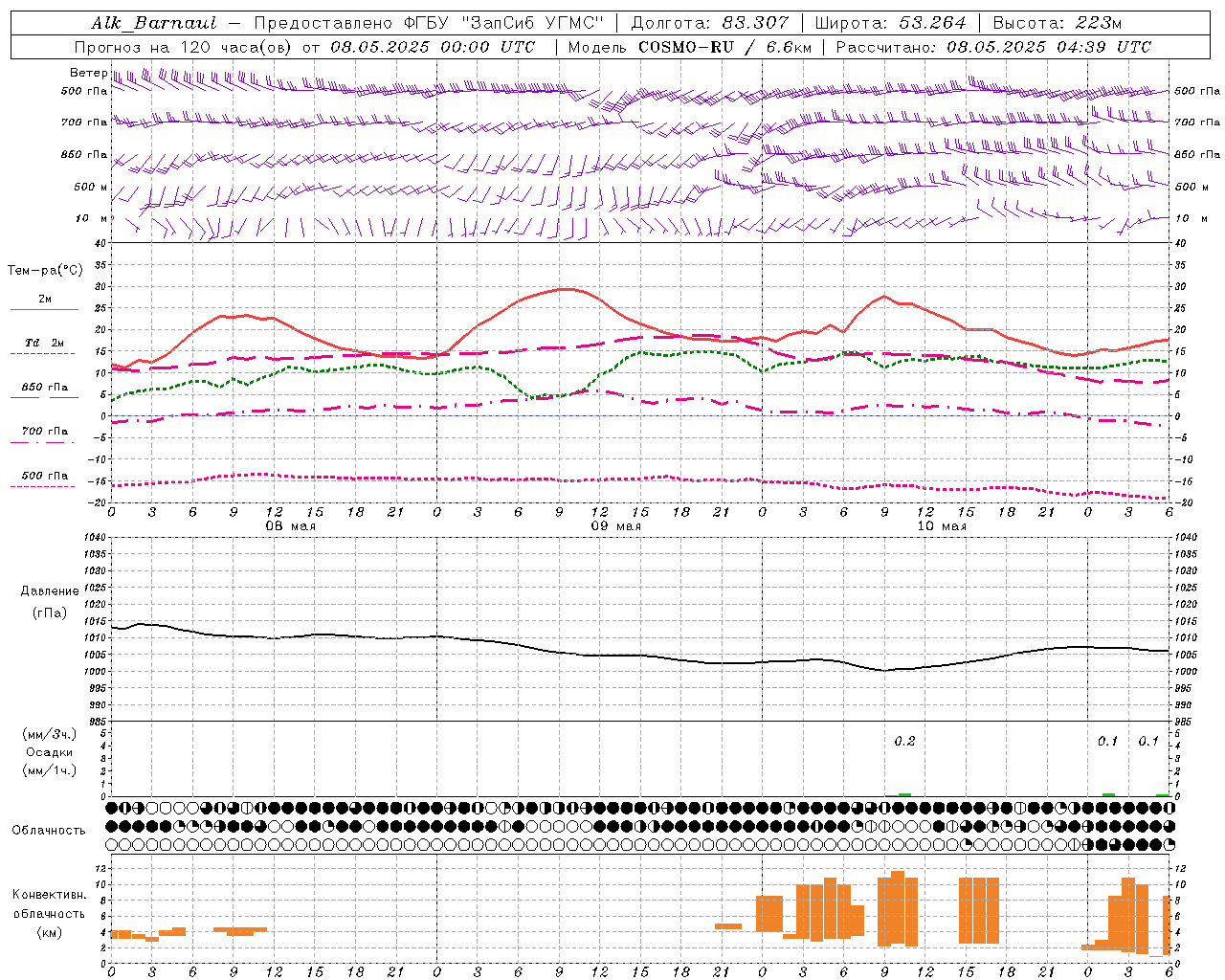Click the date label 10 мая
Image resolution: width=1225 pixels, height=980 pixels.
(942, 526)
